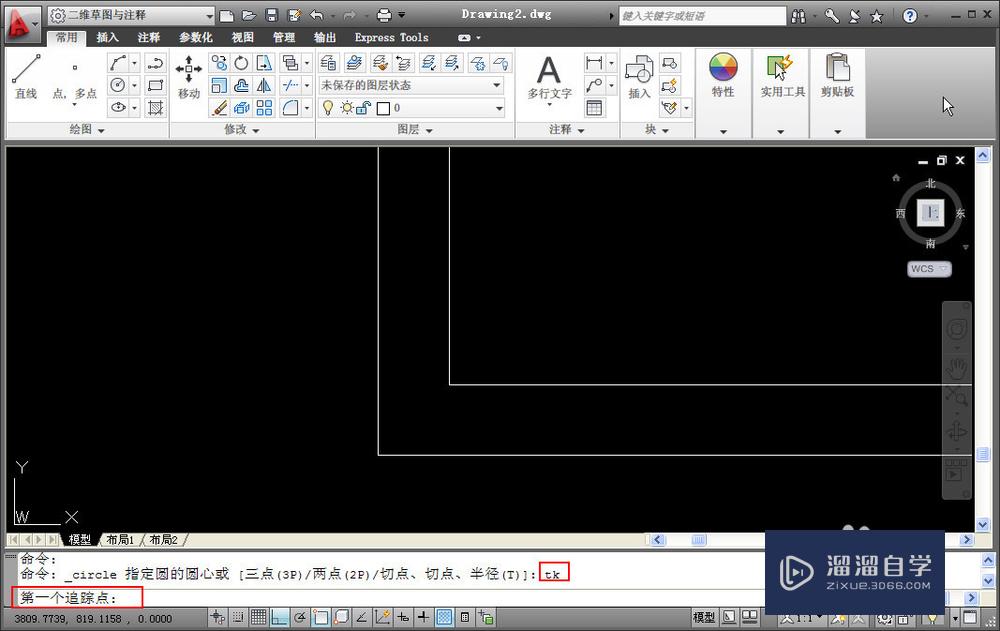
Task: Toggle Polar tracking in status bar
Action: (x=300, y=617)
